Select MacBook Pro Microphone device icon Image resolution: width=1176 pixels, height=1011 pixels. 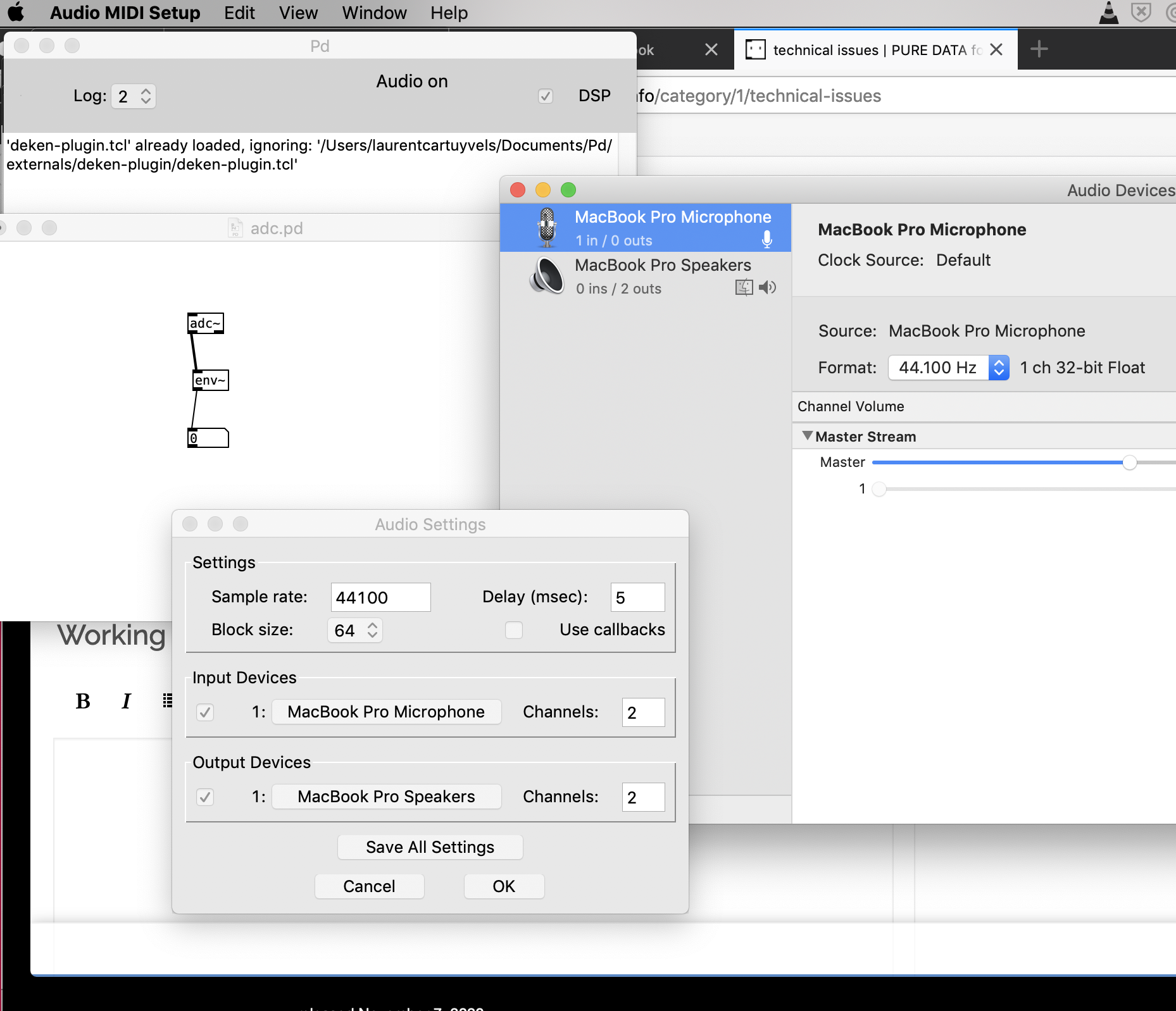click(547, 228)
